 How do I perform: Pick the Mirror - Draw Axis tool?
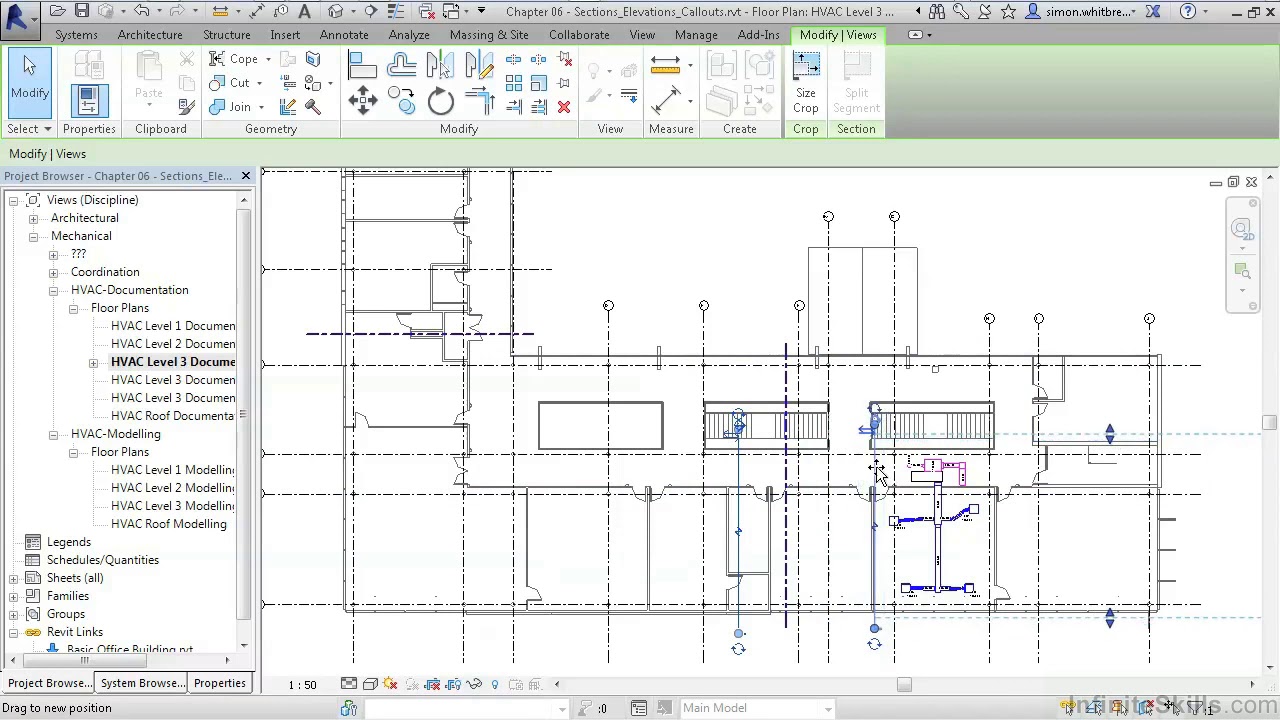click(479, 66)
